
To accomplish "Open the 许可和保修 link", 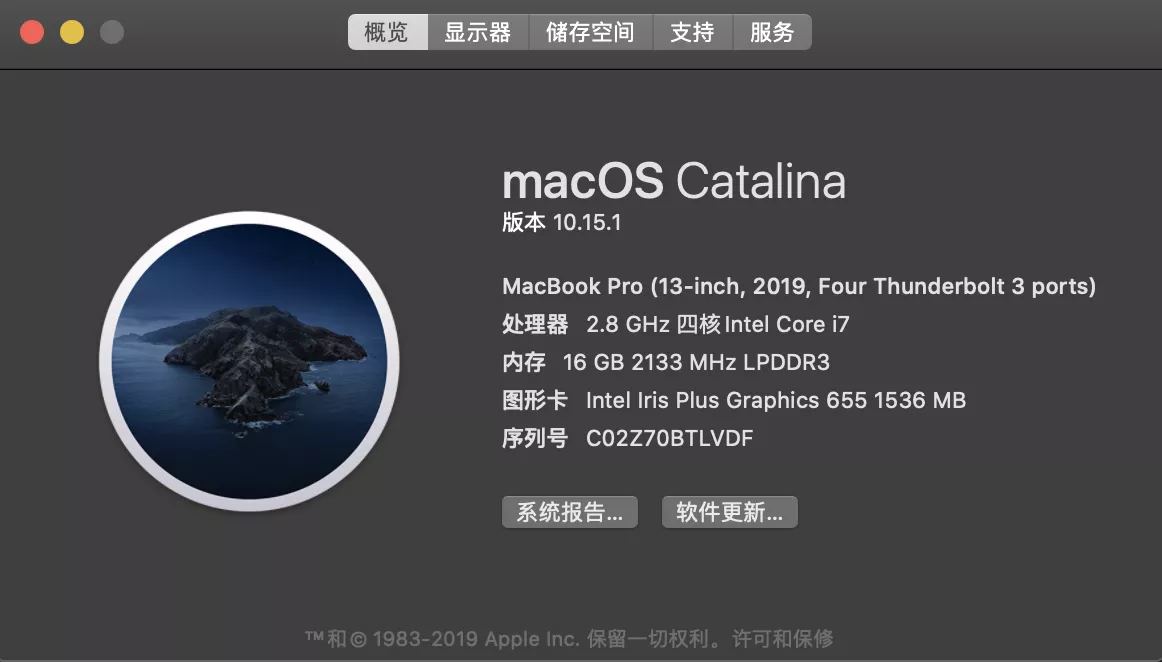I will [783, 638].
